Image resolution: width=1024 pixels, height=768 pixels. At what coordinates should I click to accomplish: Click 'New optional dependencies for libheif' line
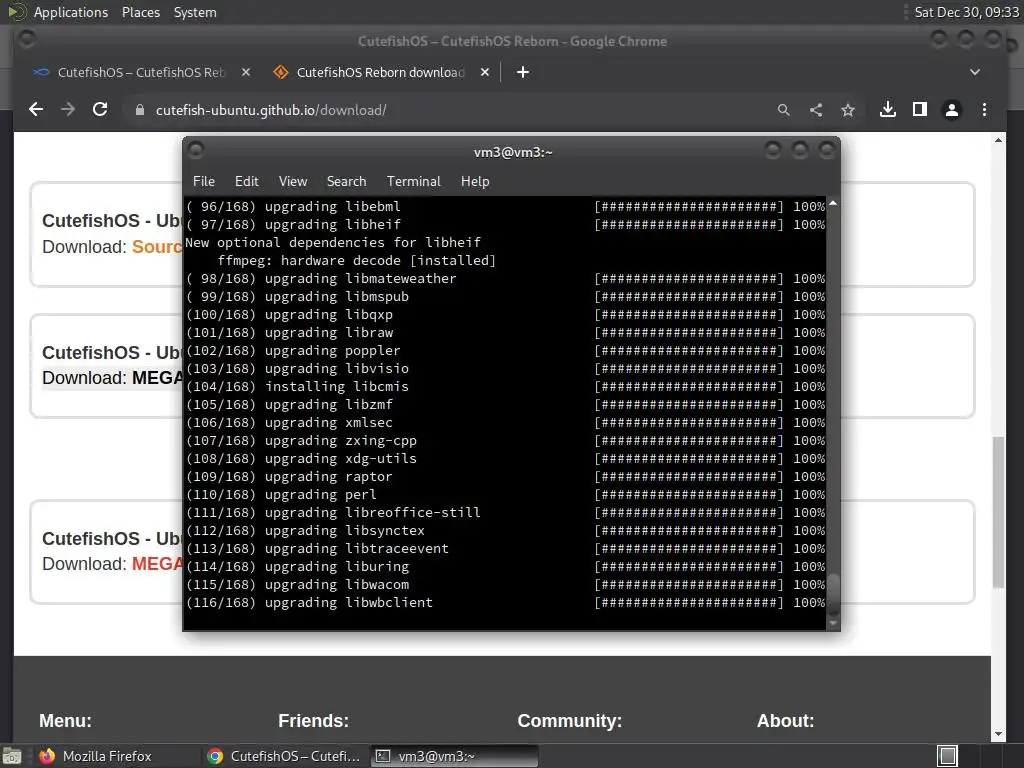click(333, 242)
